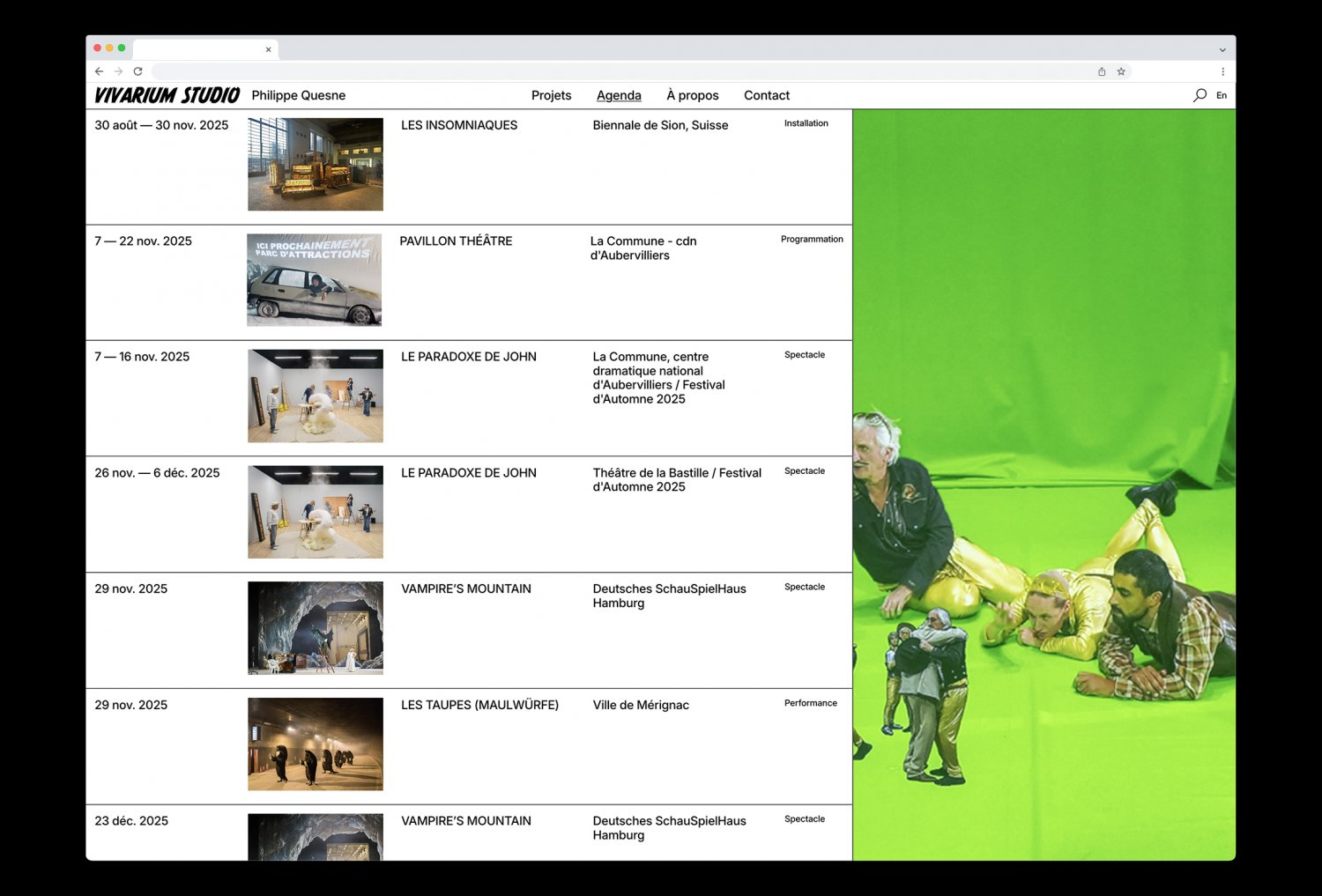
Task: Open the Contact page
Action: 767,95
